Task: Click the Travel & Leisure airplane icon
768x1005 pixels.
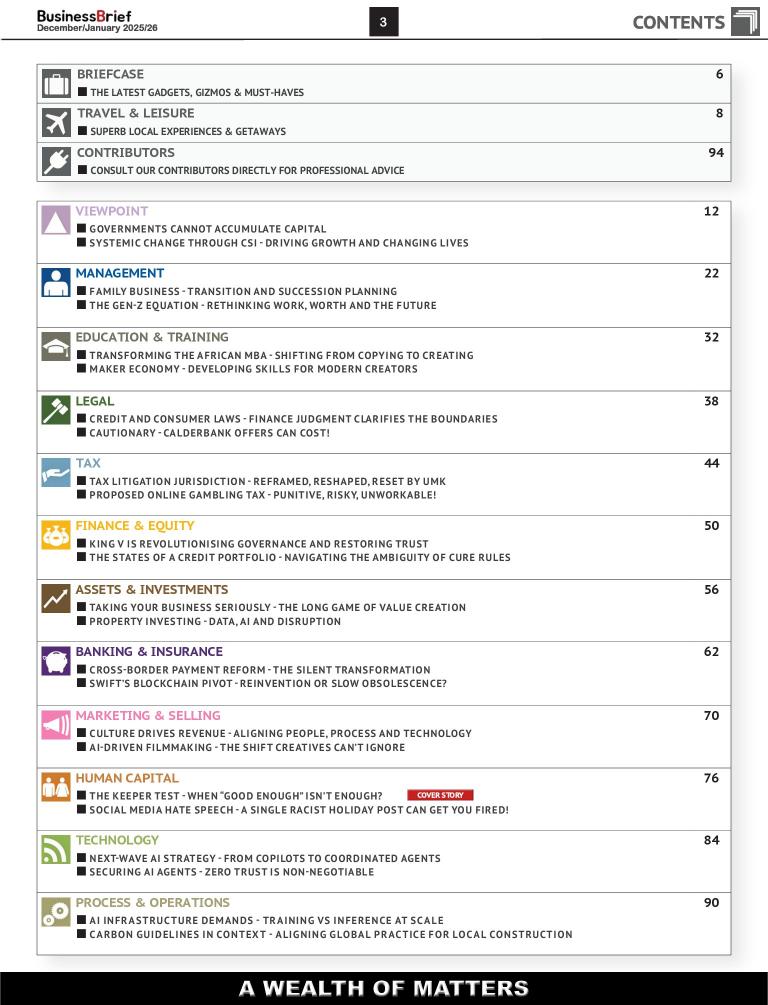Action: (57, 122)
